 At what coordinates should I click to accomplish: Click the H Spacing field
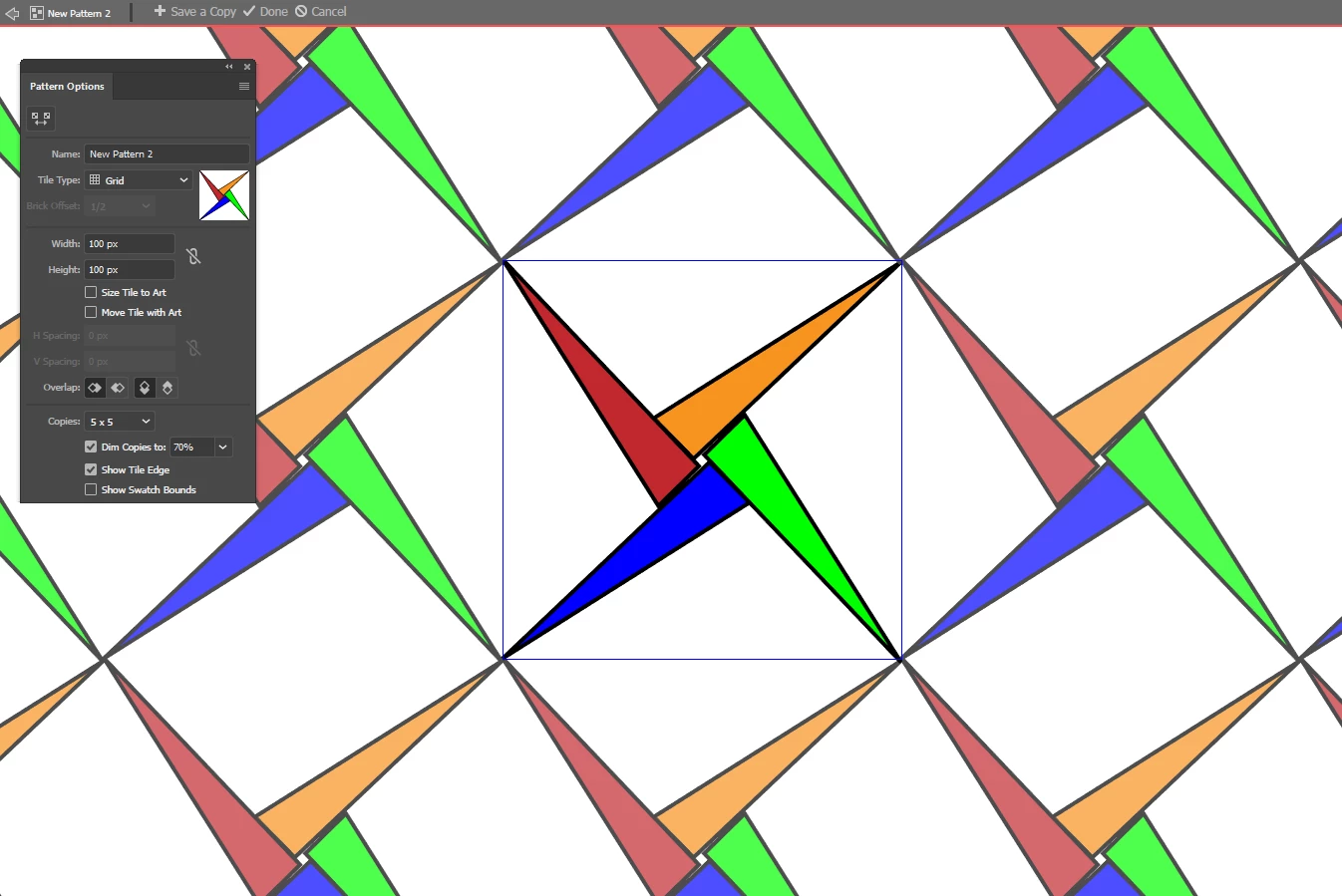click(130, 336)
